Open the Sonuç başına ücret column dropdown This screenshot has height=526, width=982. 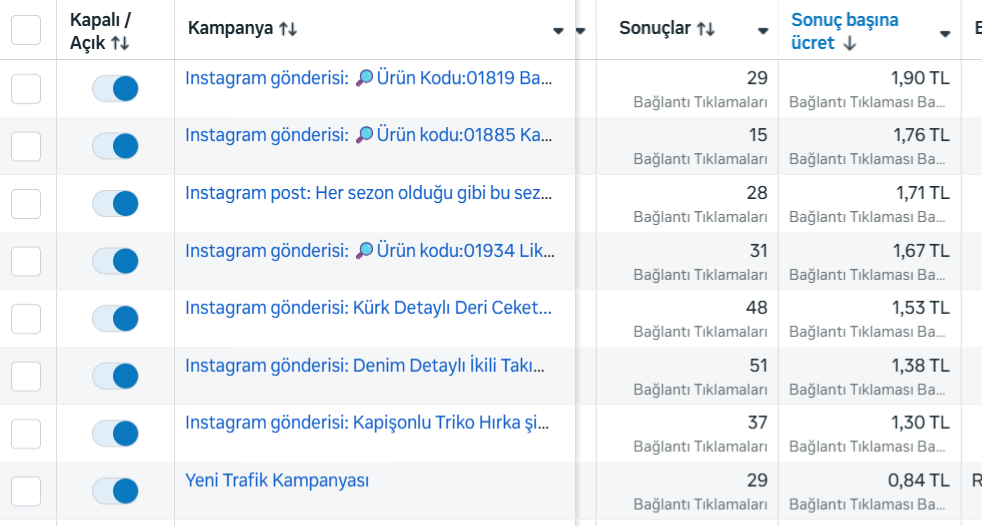(945, 34)
